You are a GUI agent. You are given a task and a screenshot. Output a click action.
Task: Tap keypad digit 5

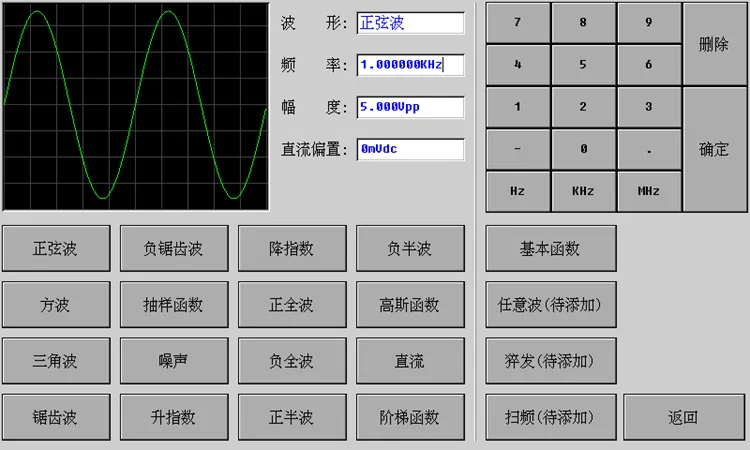(x=584, y=65)
